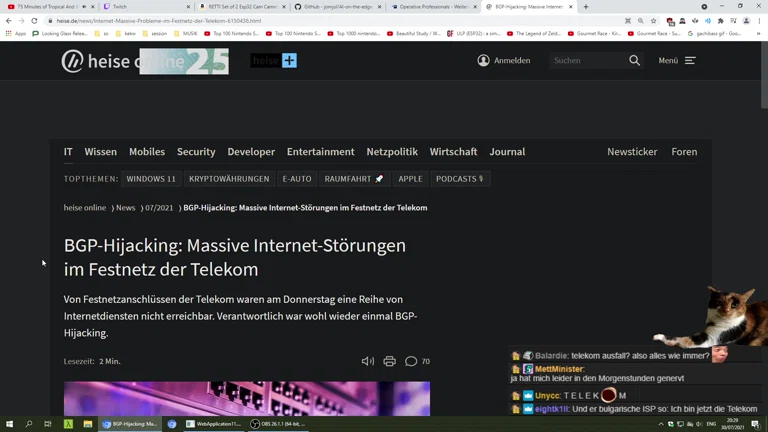Open the Extensions puzzle piece icon

pos(720,21)
